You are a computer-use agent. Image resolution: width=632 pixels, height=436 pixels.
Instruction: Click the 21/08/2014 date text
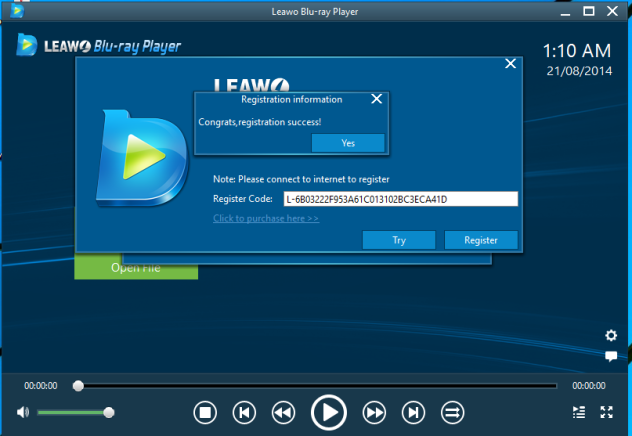[579, 71]
